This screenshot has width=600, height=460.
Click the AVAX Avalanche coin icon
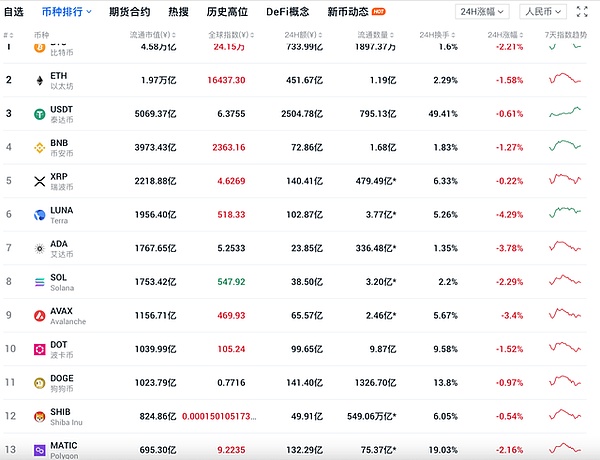pyautogui.click(x=40, y=316)
